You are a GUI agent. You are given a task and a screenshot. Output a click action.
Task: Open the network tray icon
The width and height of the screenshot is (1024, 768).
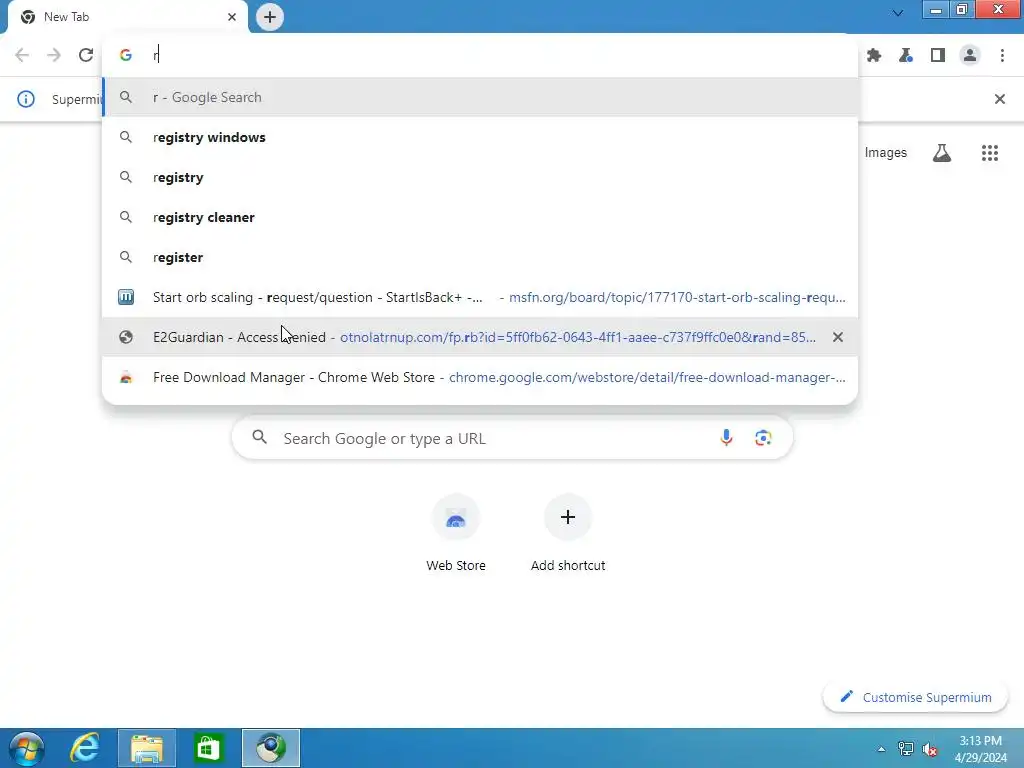906,749
